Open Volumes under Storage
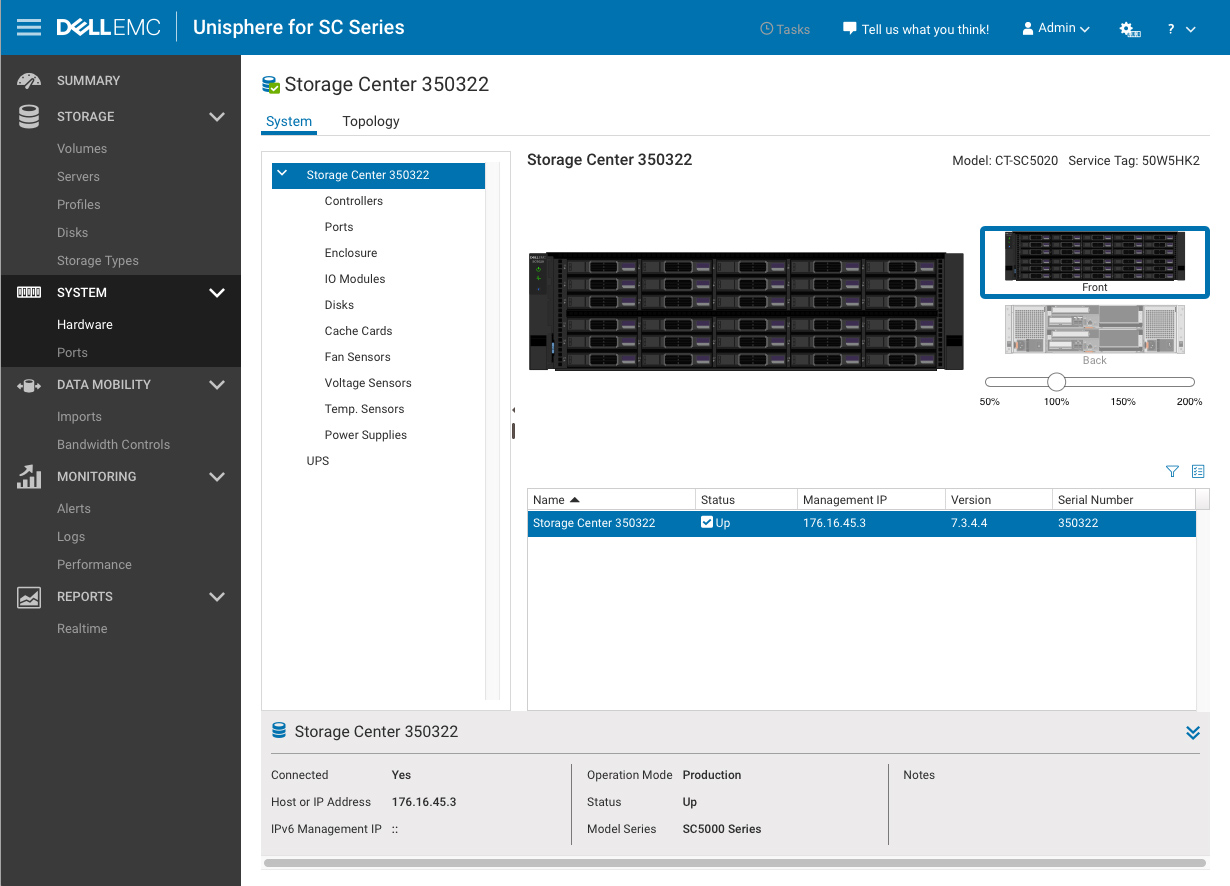1230x886 pixels. point(82,149)
